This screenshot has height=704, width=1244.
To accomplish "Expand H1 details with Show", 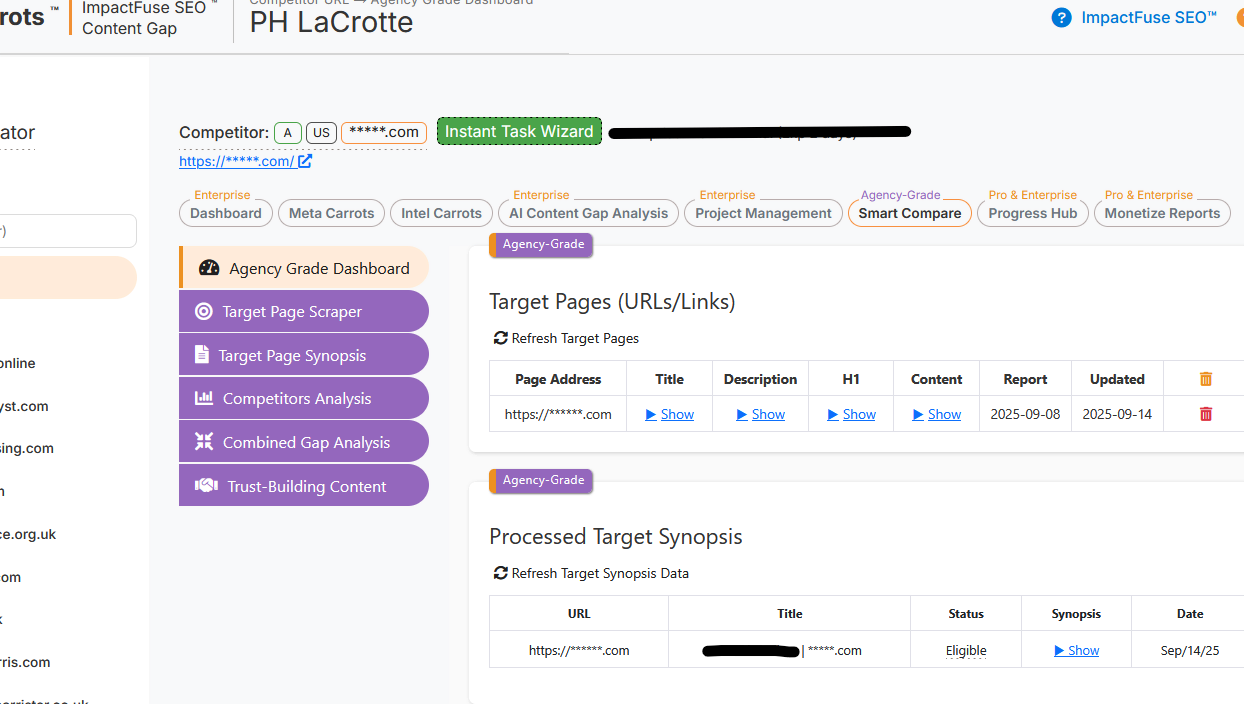I will click(x=852, y=414).
